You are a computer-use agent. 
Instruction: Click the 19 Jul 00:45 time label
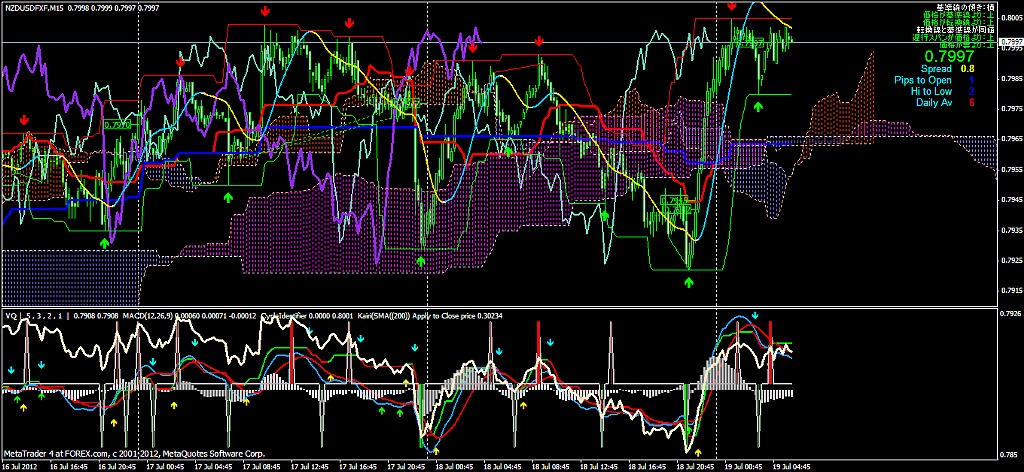point(743,467)
